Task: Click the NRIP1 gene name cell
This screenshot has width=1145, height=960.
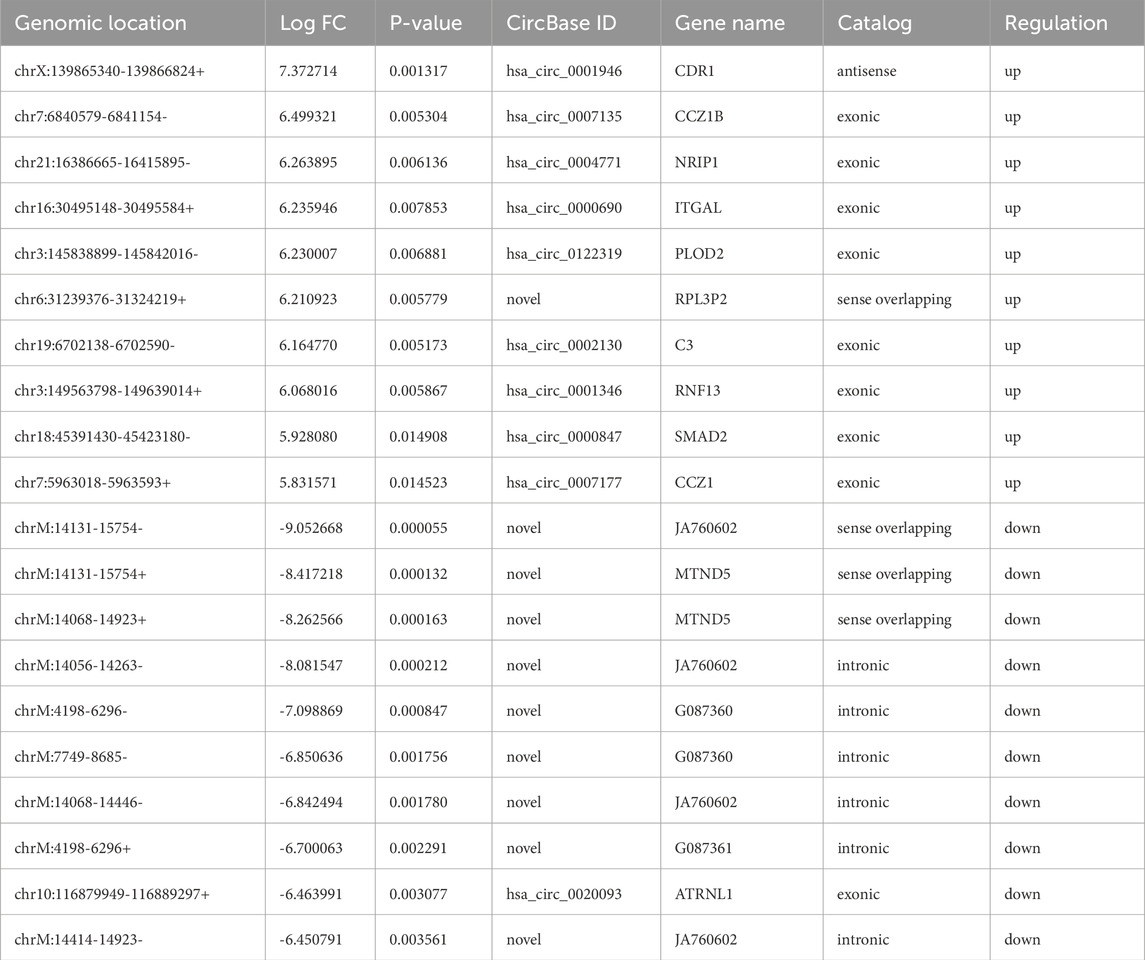Action: (x=698, y=163)
